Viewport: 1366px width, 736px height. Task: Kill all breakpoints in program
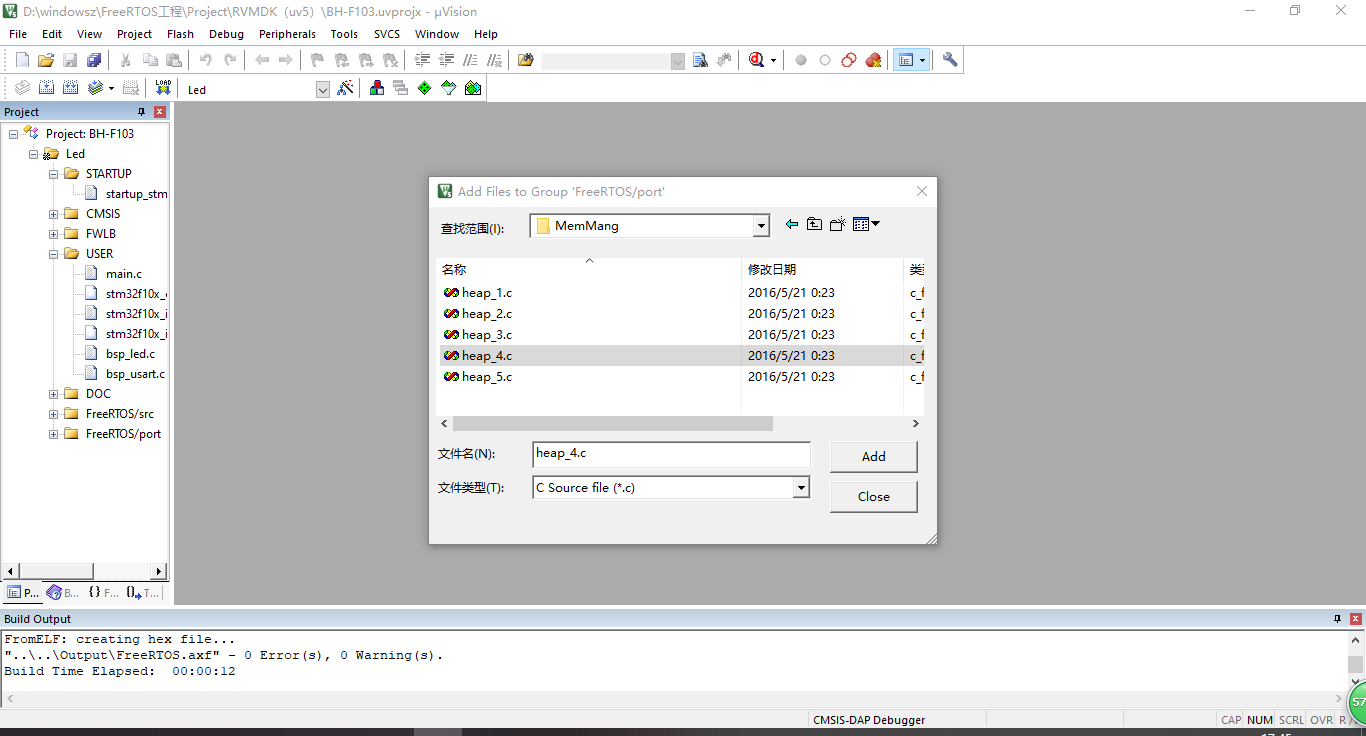[873, 59]
